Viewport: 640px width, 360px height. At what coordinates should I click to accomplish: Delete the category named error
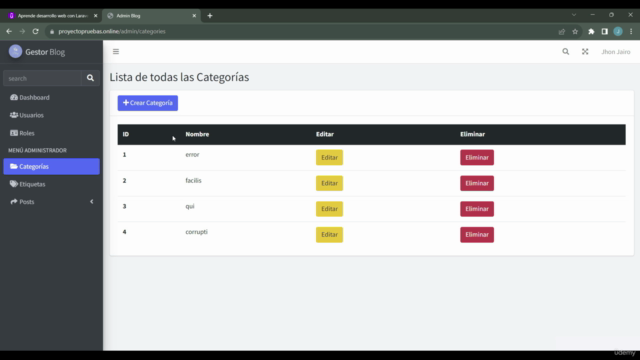pyautogui.click(x=477, y=158)
